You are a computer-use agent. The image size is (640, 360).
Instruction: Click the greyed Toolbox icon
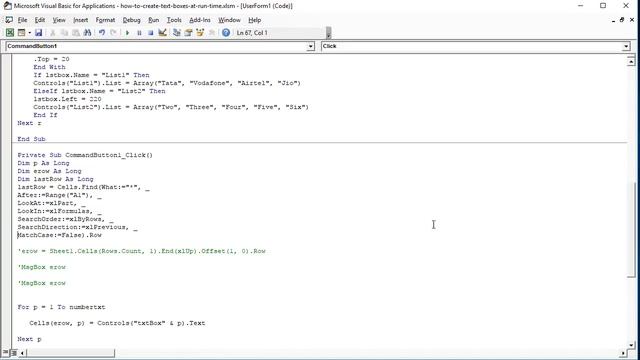(211, 33)
